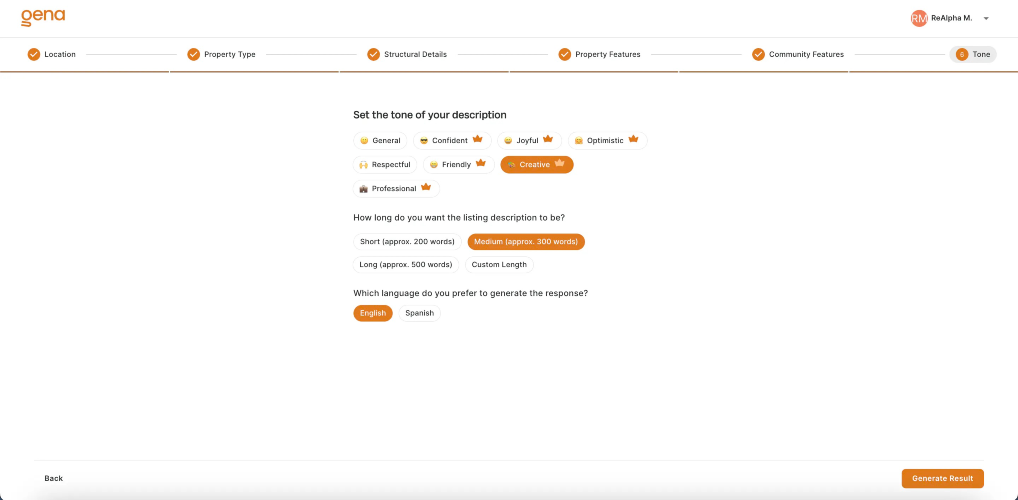Click the Property Features checkmark icon

[x=565, y=55]
